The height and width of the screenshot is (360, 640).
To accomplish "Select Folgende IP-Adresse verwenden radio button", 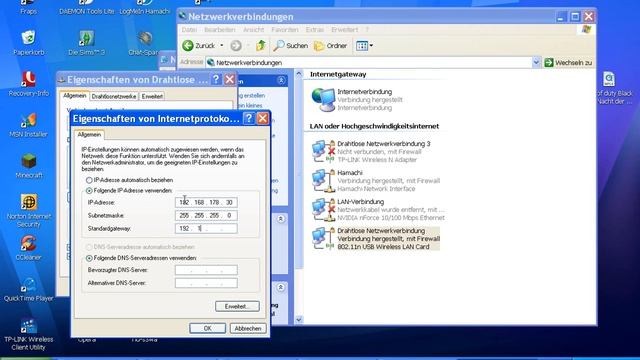I will [89, 191].
